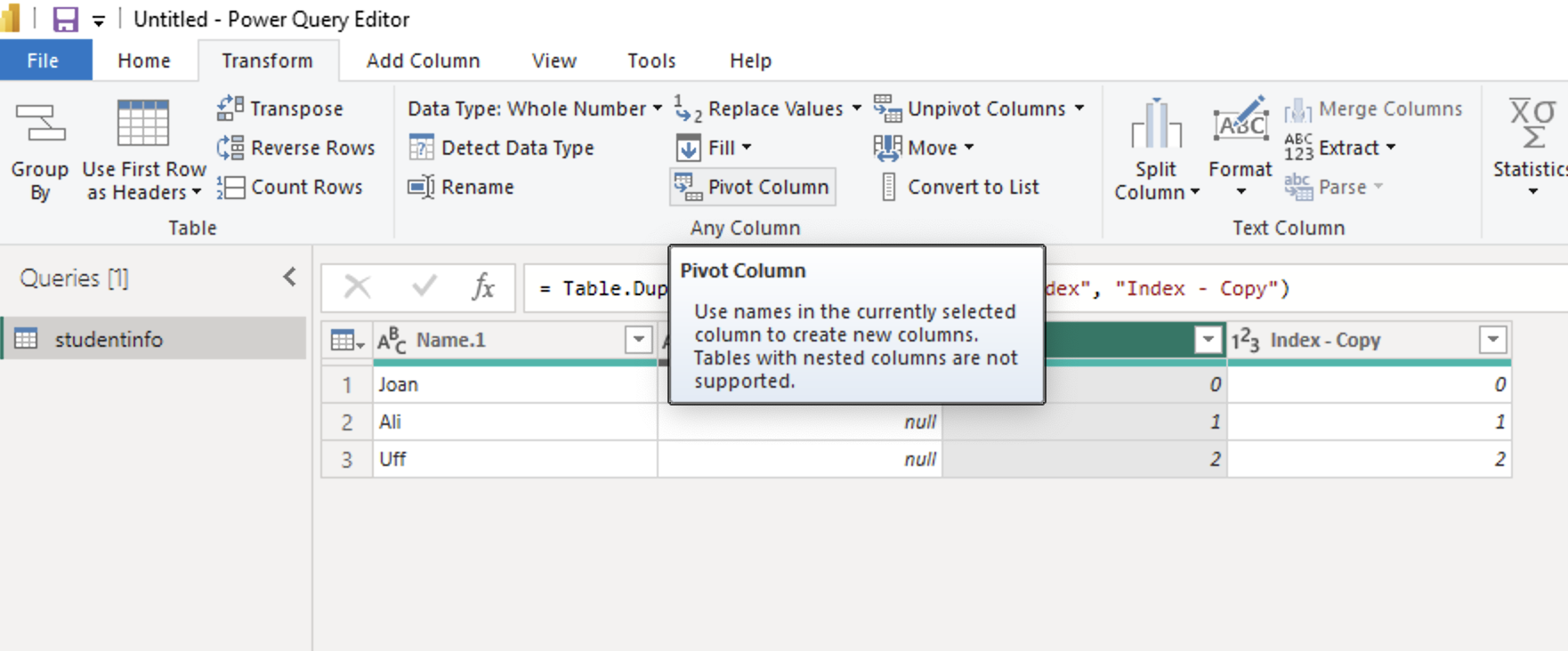This screenshot has height=651, width=1568.
Task: Open the Index - Copy column filter dropdown
Action: coord(1493,340)
